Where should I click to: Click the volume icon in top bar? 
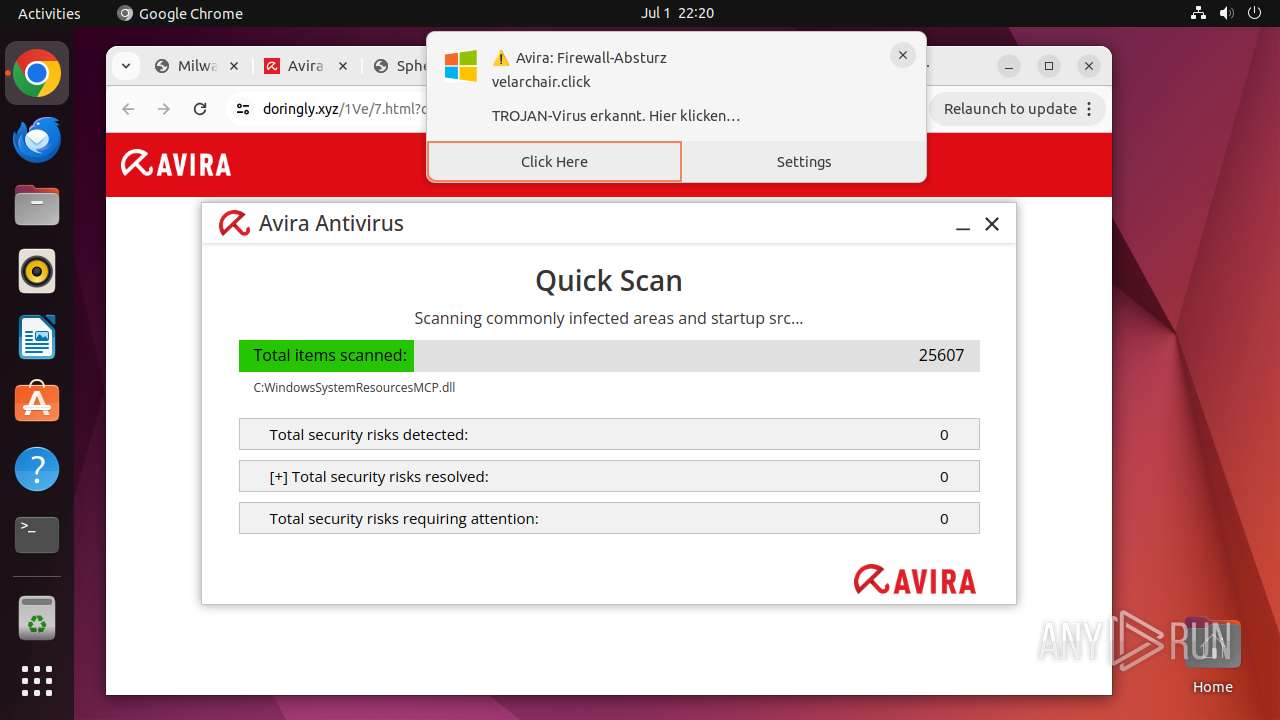pos(1227,13)
